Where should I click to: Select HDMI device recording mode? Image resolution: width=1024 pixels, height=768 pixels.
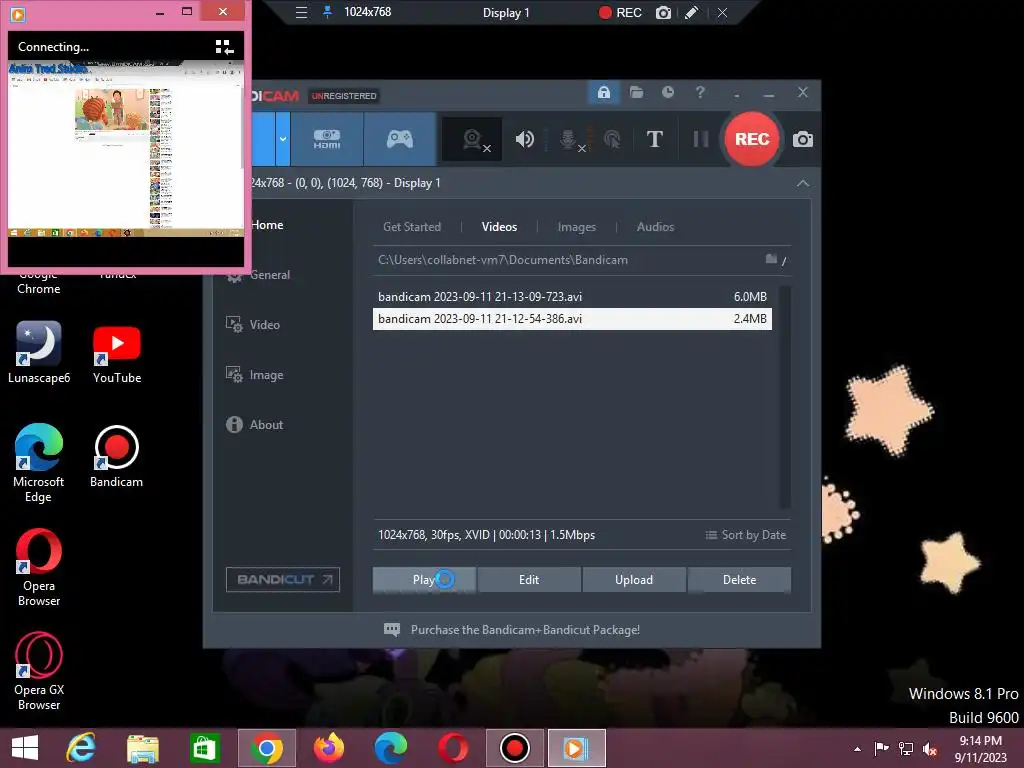click(327, 139)
